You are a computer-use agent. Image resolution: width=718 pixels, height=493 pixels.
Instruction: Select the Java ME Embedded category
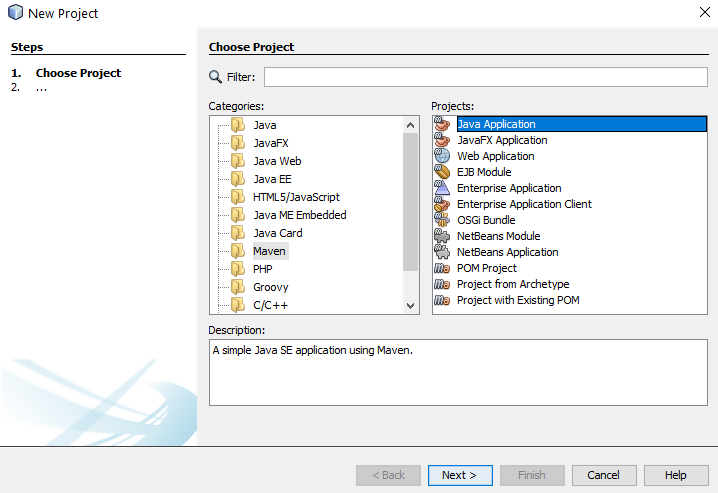299,215
